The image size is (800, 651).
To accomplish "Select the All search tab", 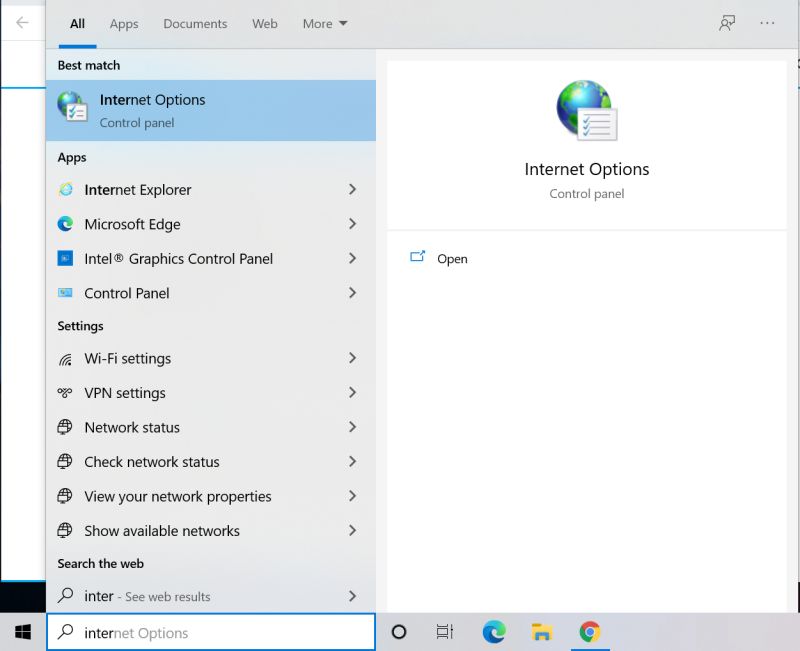I will pos(78,23).
